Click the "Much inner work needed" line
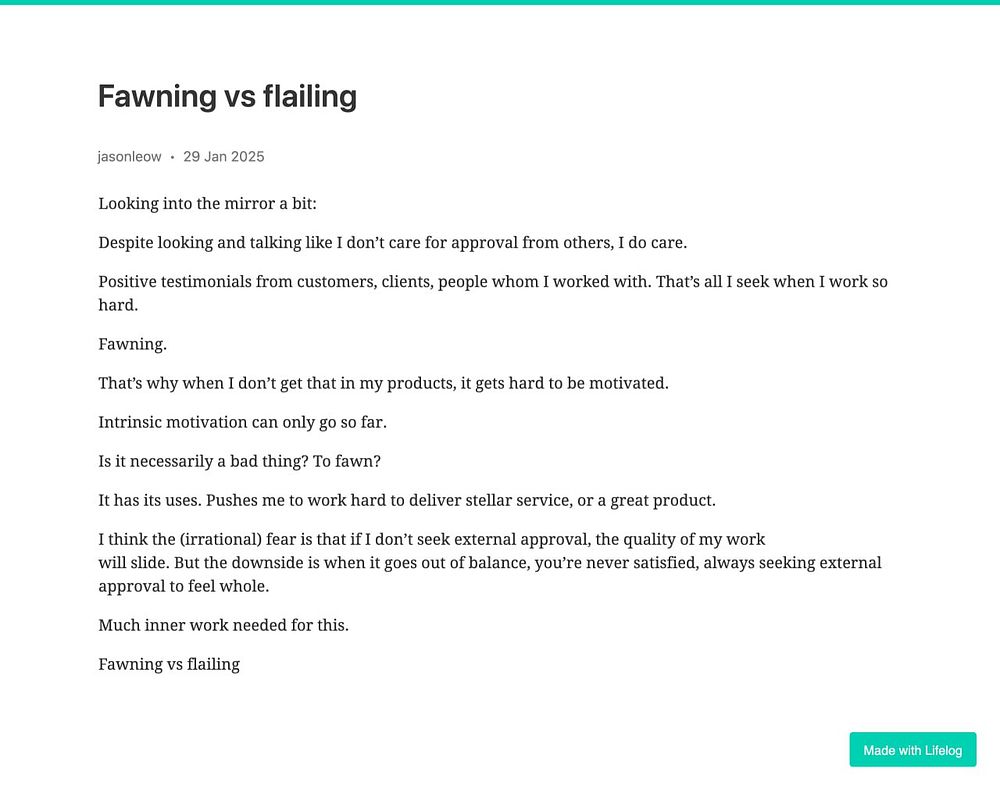The height and width of the screenshot is (787, 1000). tap(223, 625)
